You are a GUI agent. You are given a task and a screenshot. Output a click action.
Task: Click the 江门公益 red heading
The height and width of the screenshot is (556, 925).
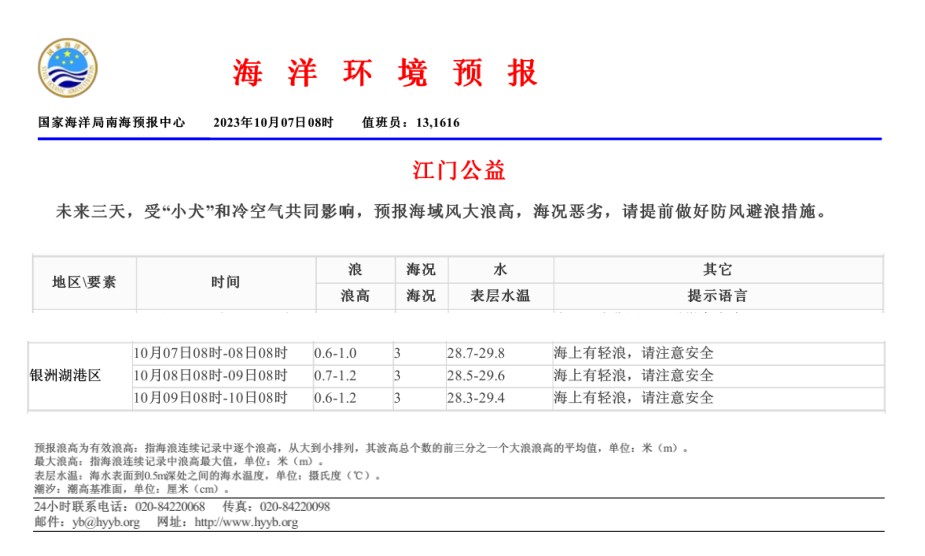(x=461, y=170)
